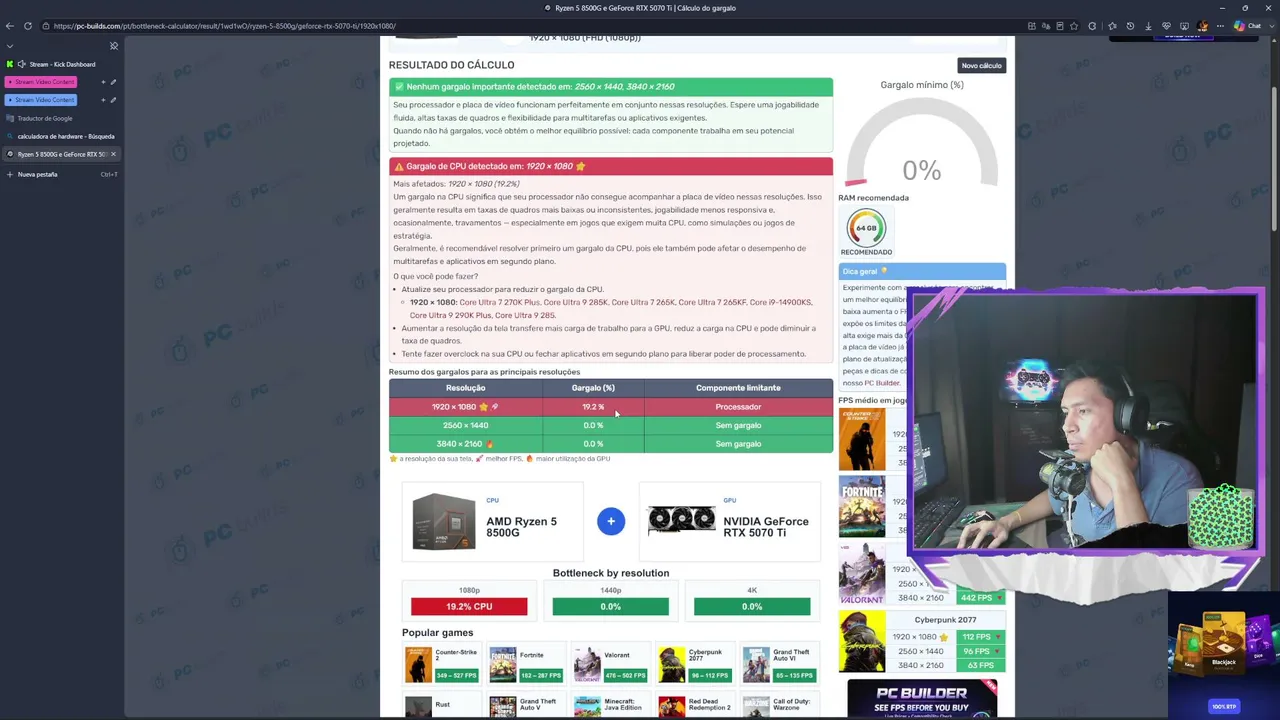1280x720 pixels.
Task: Open the PC Builder promotional banner
Action: pyautogui.click(x=922, y=700)
